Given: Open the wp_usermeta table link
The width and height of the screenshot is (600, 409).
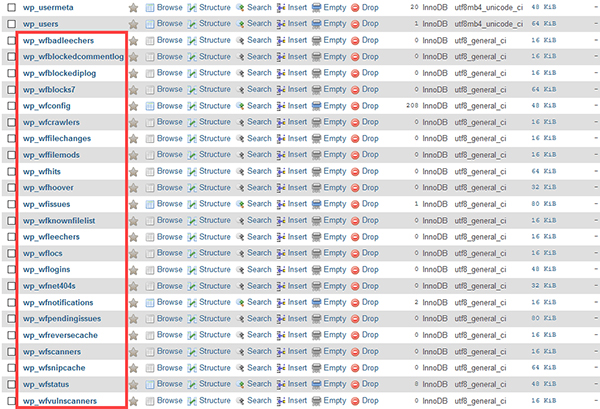Looking at the screenshot, I should coord(50,7).
